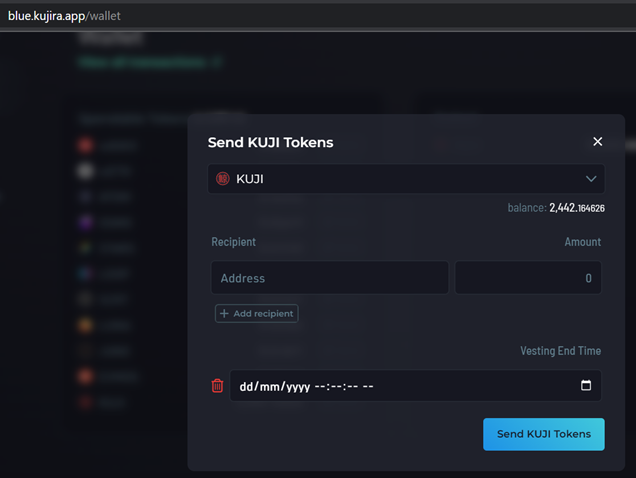Focus the recipient Address field
The width and height of the screenshot is (636, 478).
pyautogui.click(x=330, y=278)
